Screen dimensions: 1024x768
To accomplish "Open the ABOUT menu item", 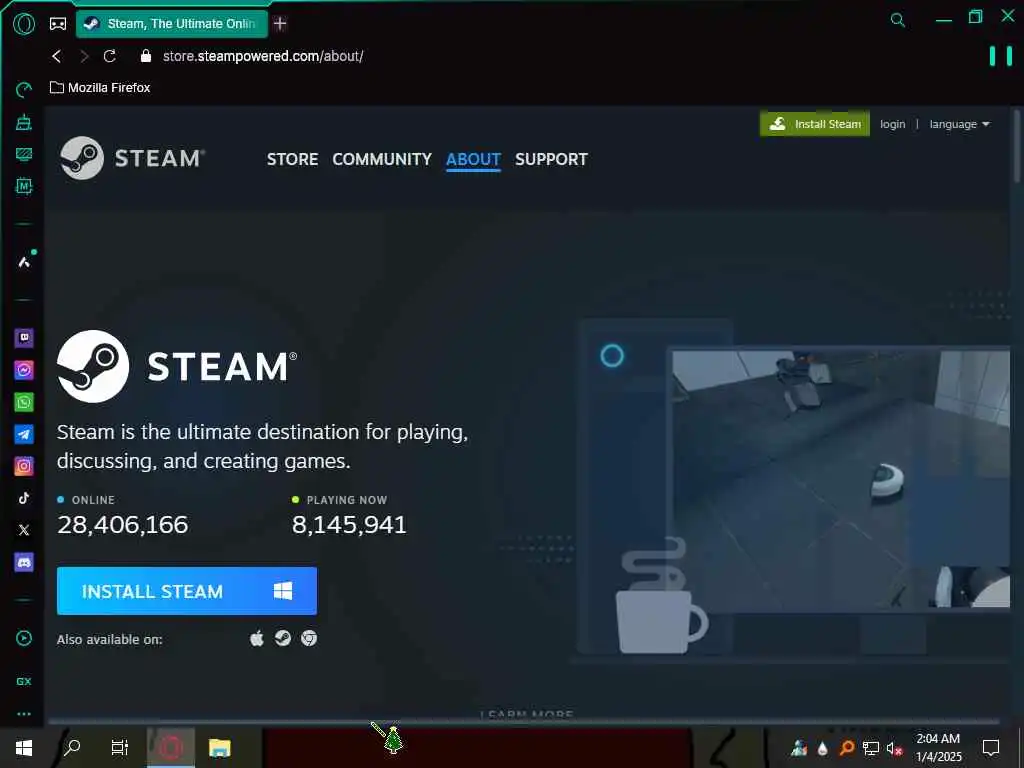I will pyautogui.click(x=473, y=159).
